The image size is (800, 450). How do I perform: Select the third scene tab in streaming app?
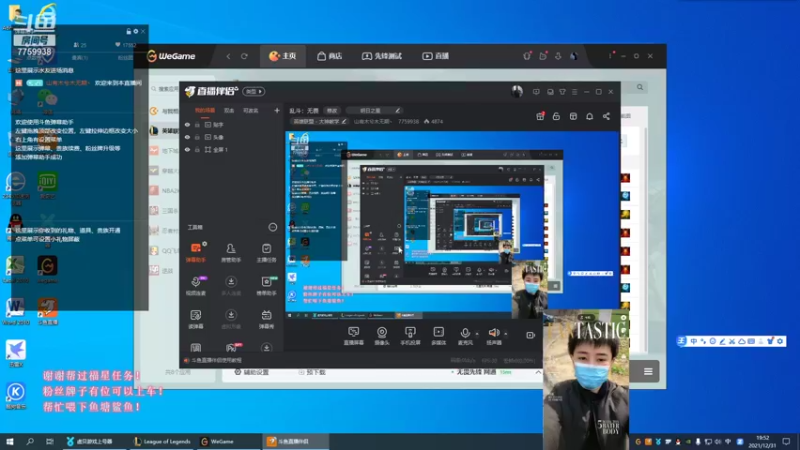(250, 110)
